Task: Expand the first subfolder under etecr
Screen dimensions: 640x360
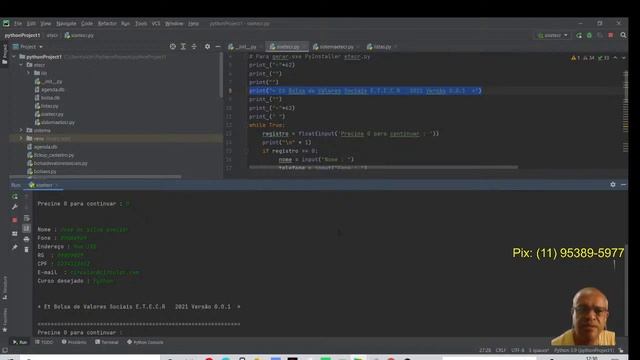Action: click(29, 73)
